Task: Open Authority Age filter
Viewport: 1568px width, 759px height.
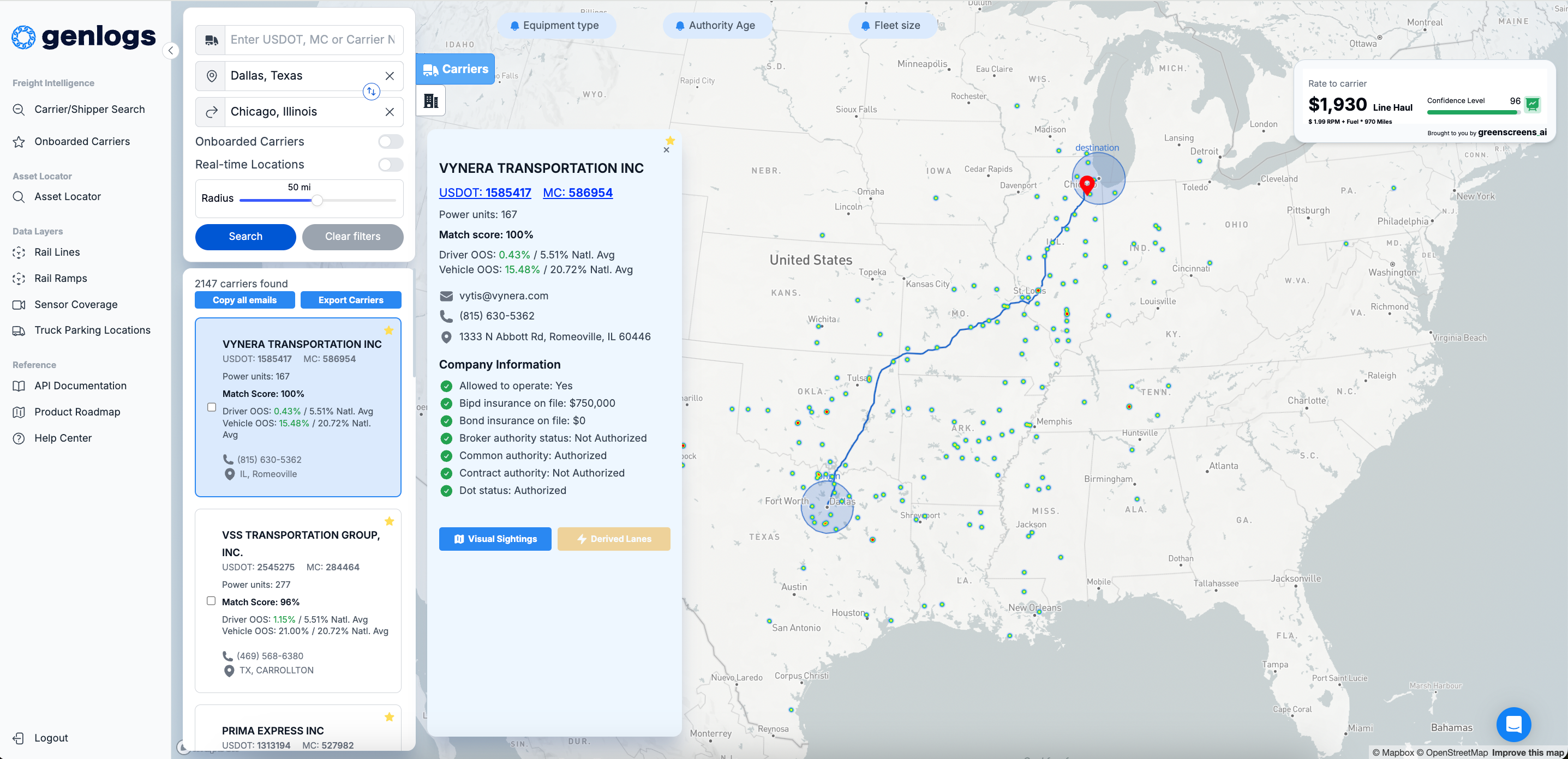Action: click(x=716, y=26)
